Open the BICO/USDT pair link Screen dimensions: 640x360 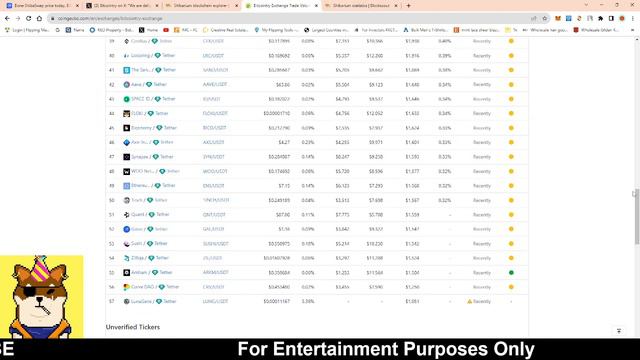pos(214,128)
